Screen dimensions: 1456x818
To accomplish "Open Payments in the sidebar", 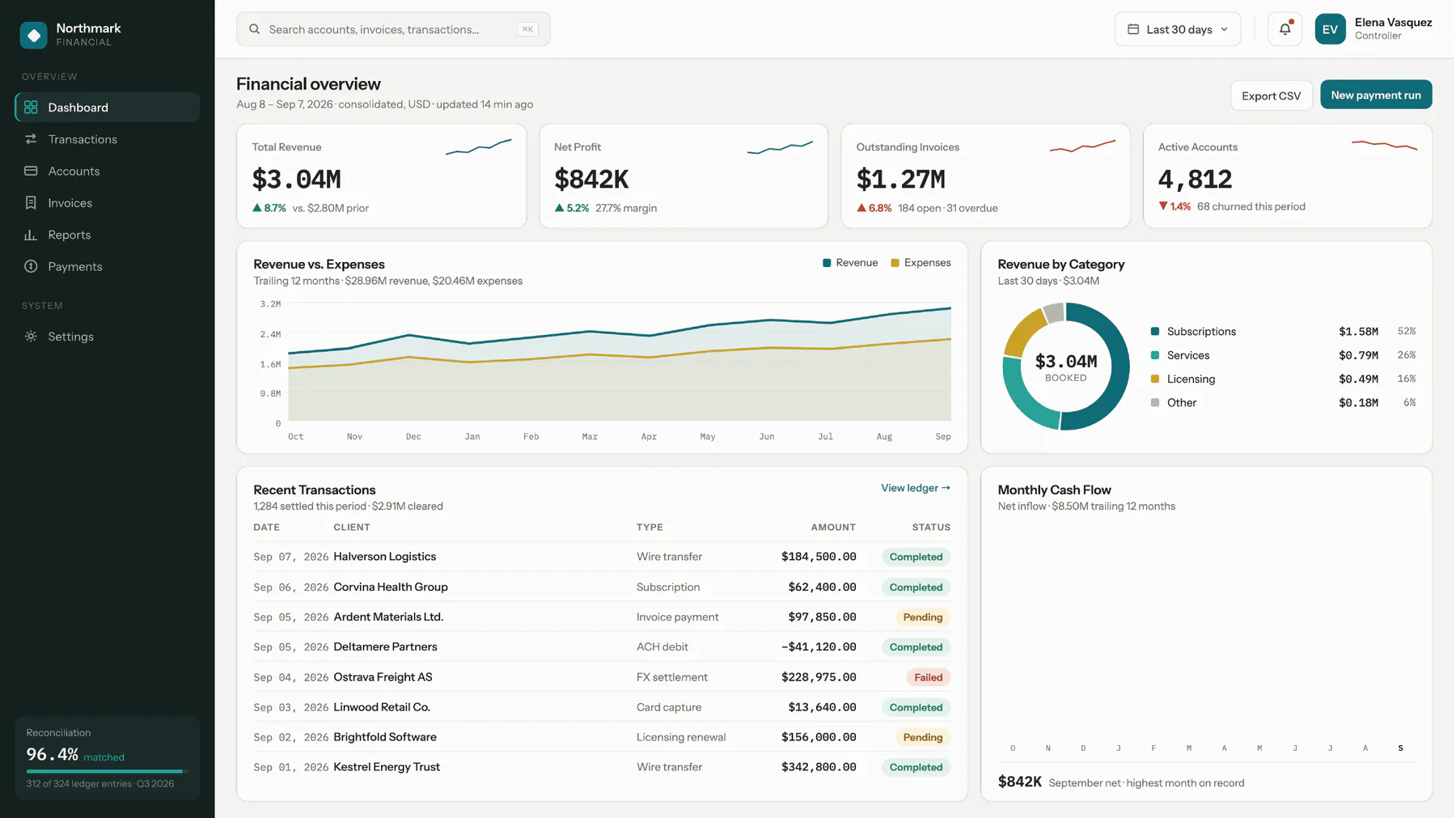I will pyautogui.click(x=108, y=266).
